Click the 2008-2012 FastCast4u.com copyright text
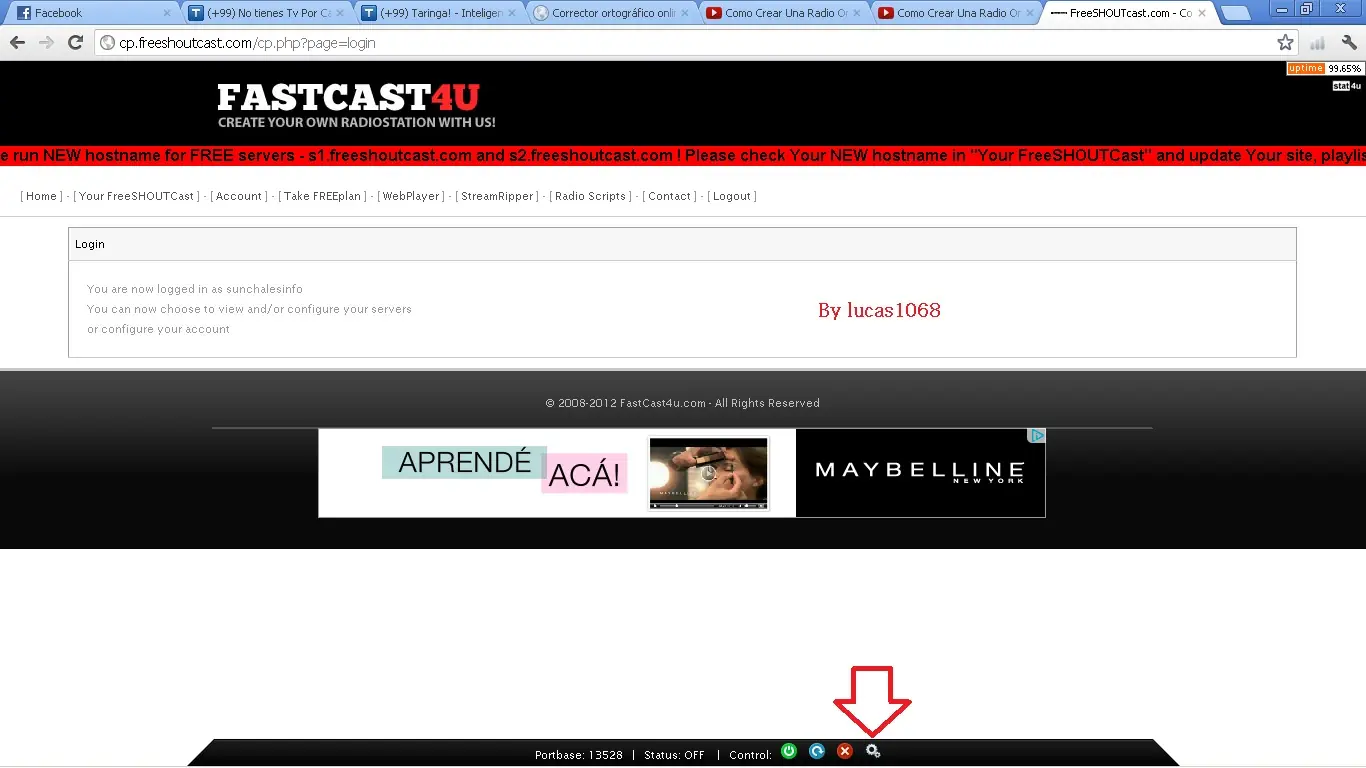Image resolution: width=1366 pixels, height=768 pixels. [x=682, y=403]
